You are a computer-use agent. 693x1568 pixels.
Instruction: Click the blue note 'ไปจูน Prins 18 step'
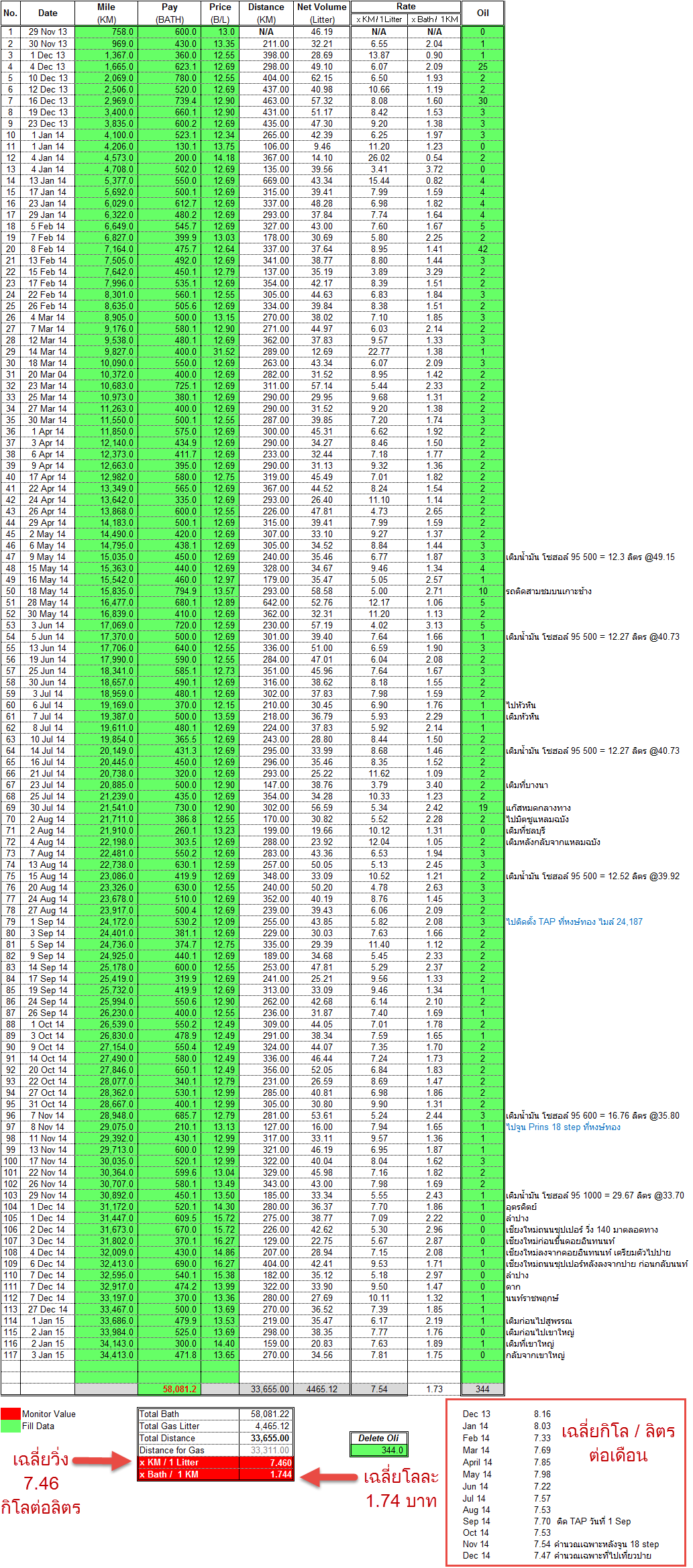click(x=564, y=1127)
